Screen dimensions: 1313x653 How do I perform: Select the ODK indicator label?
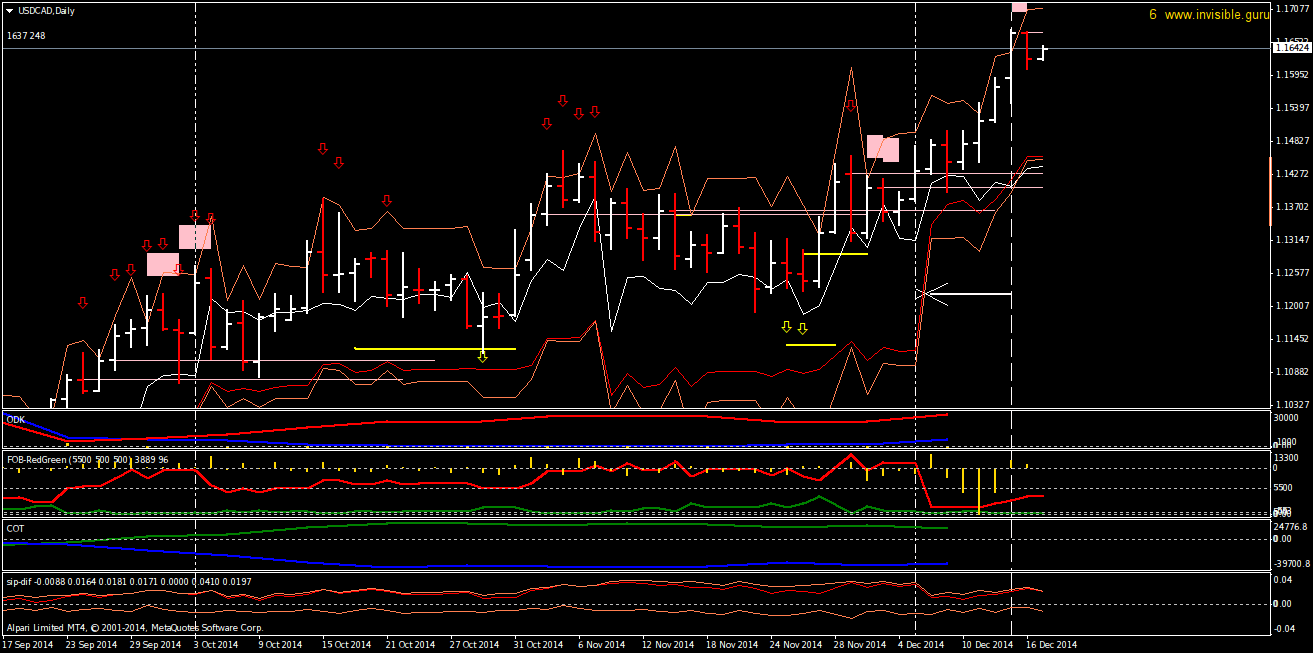(15, 420)
